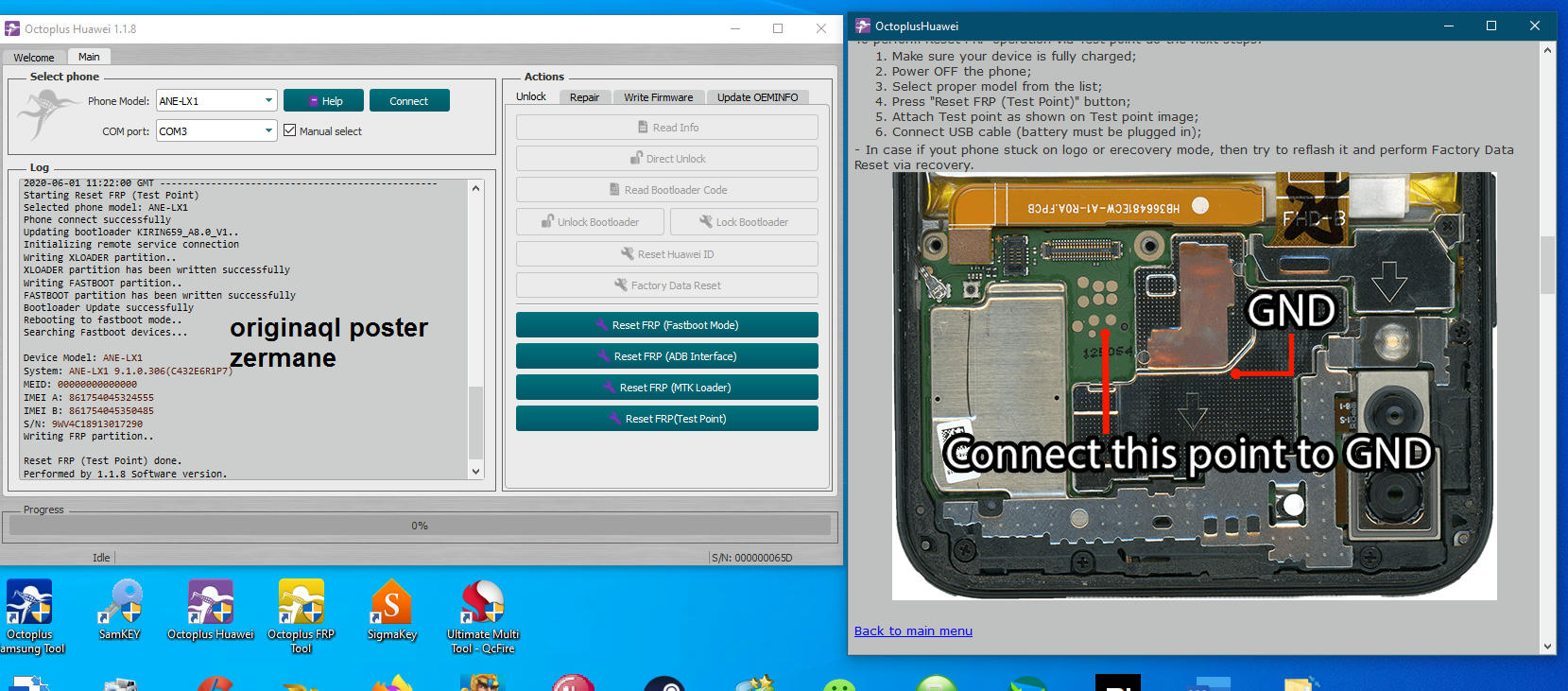The height and width of the screenshot is (691, 1568).
Task: Click help window scrollbar down arrow
Action: click(x=1547, y=647)
